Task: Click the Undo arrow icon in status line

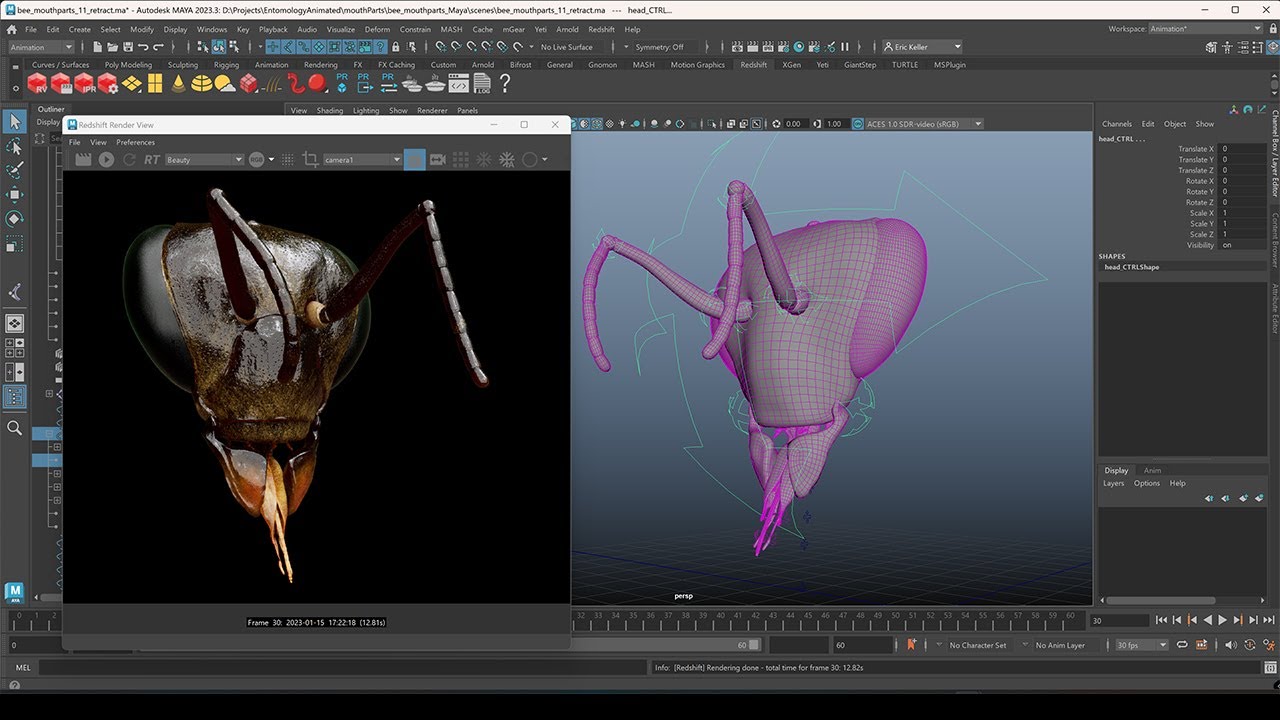Action: tap(143, 47)
